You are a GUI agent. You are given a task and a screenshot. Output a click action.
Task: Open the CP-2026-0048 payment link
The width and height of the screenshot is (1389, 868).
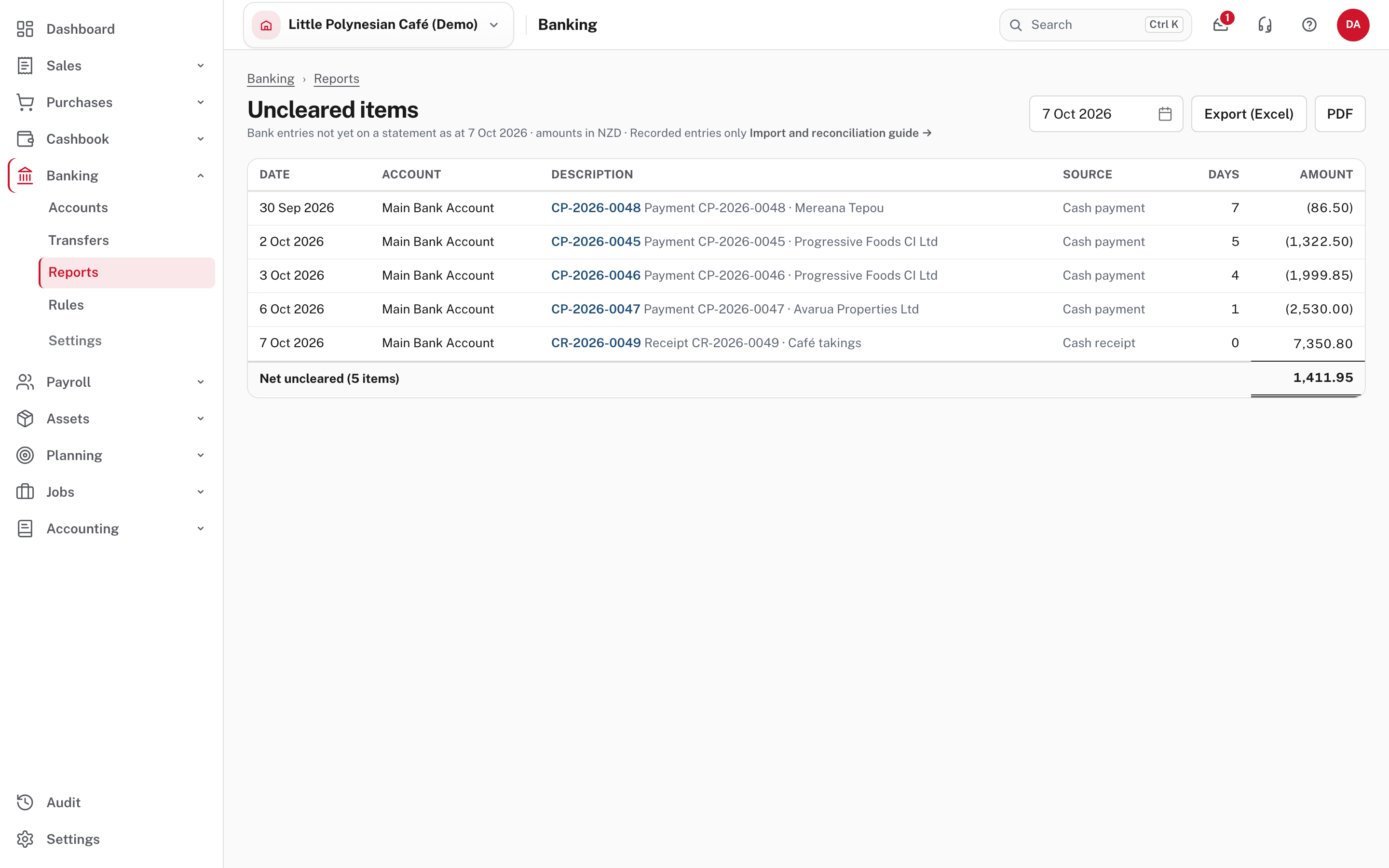point(596,208)
